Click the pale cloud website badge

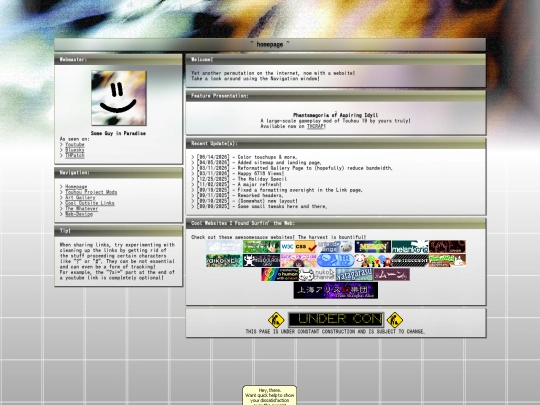[x=224, y=247]
